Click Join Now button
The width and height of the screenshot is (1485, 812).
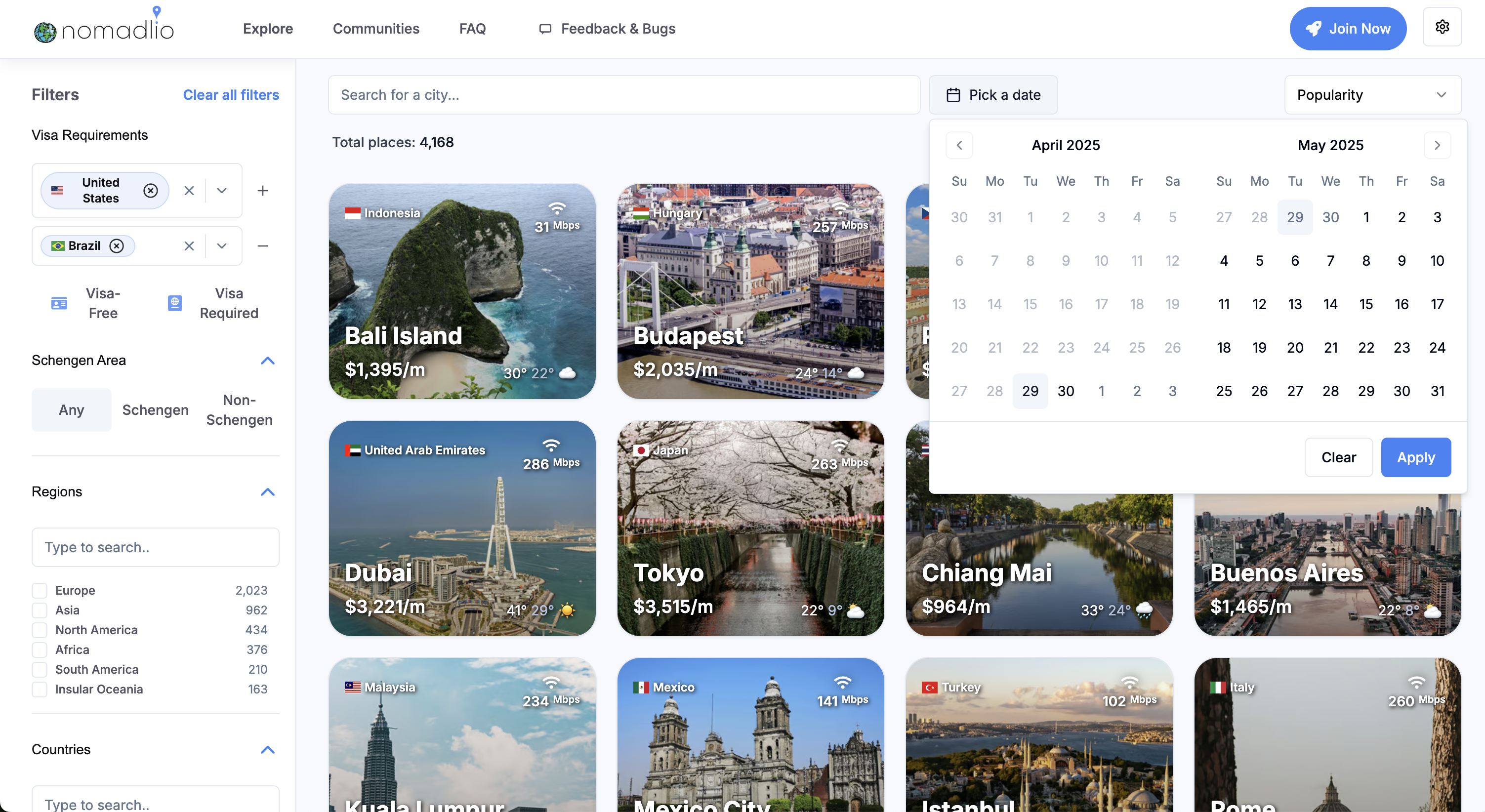(1348, 29)
